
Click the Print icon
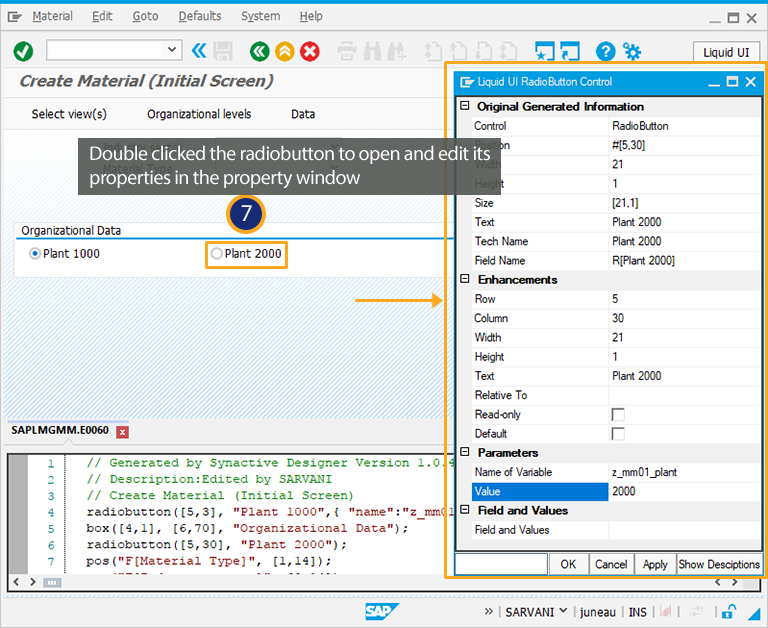tap(347, 51)
